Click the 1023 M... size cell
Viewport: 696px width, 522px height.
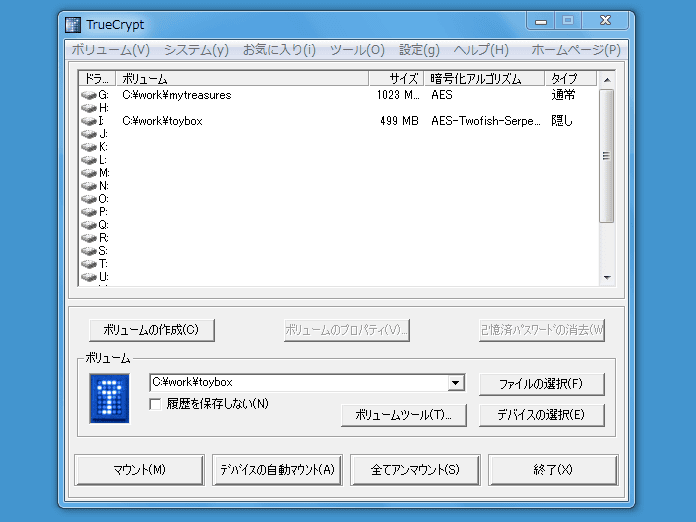(x=398, y=95)
